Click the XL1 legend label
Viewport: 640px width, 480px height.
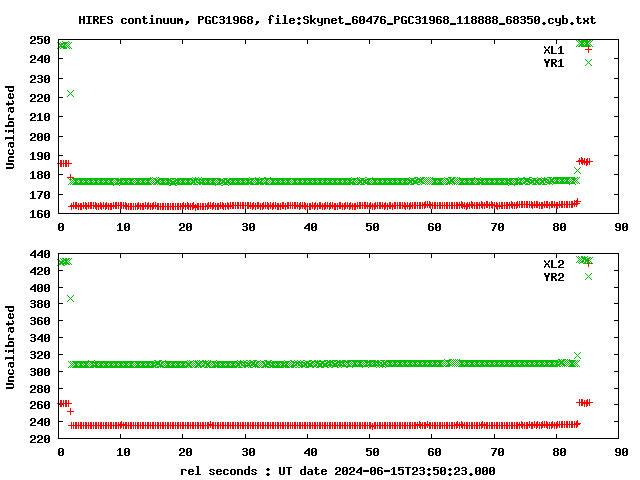(x=553, y=50)
